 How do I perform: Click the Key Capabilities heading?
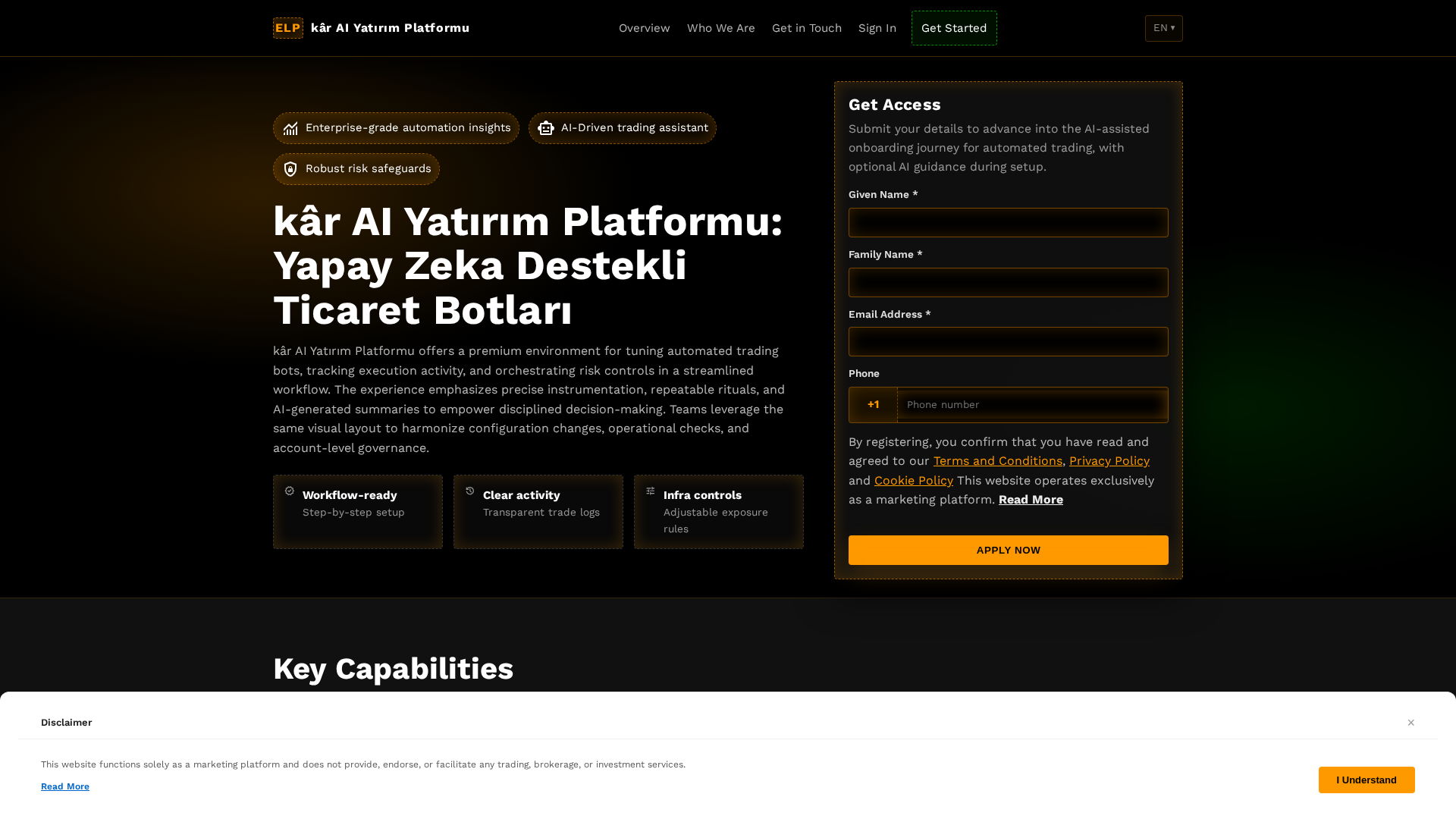[x=394, y=669]
